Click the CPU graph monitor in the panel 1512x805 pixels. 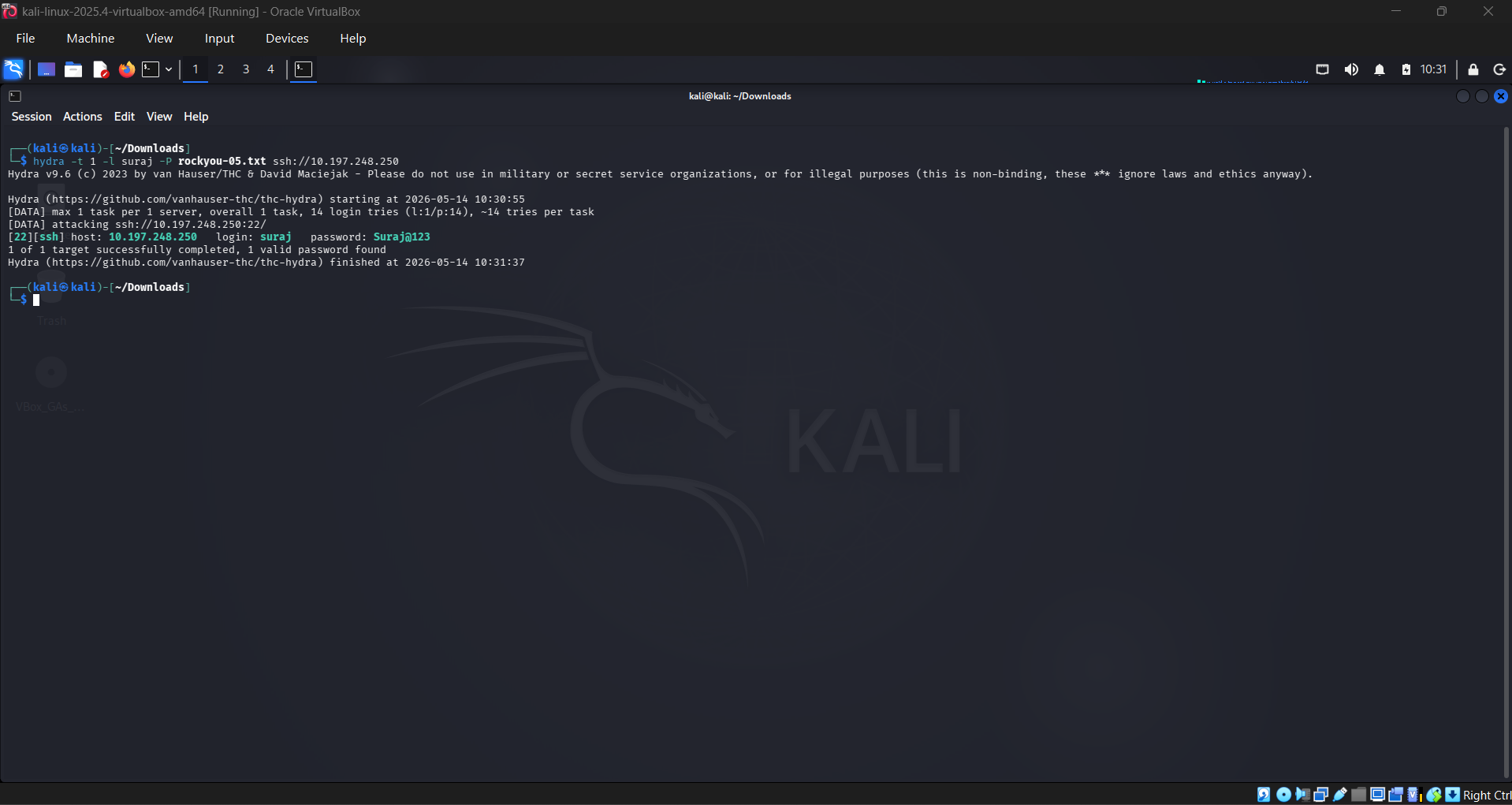pos(1253,71)
